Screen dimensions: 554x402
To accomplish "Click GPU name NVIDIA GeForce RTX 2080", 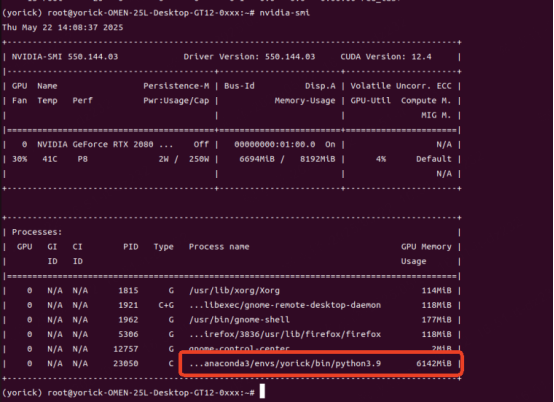I will click(x=95, y=144).
